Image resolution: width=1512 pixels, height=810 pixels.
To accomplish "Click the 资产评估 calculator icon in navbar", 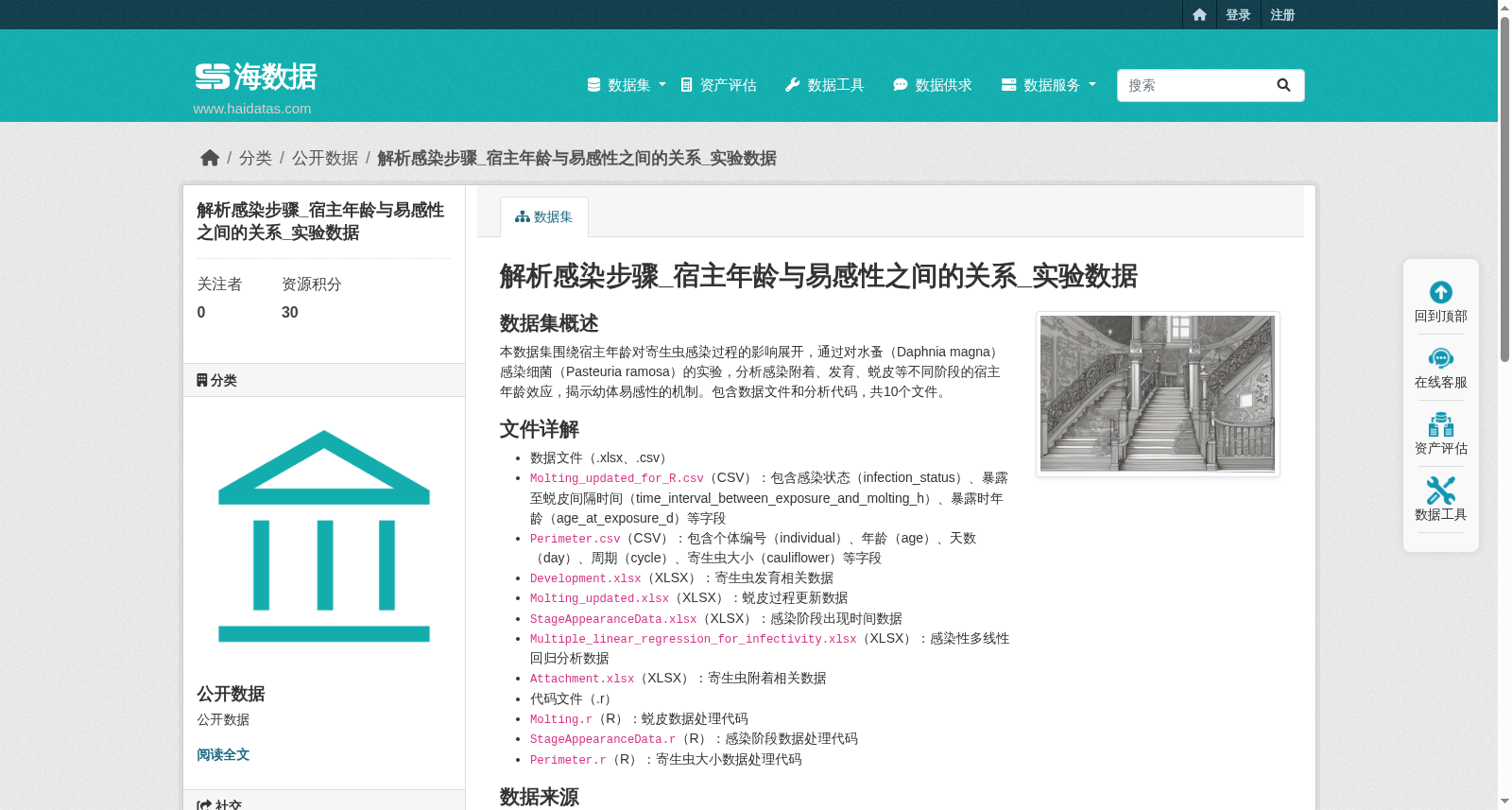I will (687, 85).
